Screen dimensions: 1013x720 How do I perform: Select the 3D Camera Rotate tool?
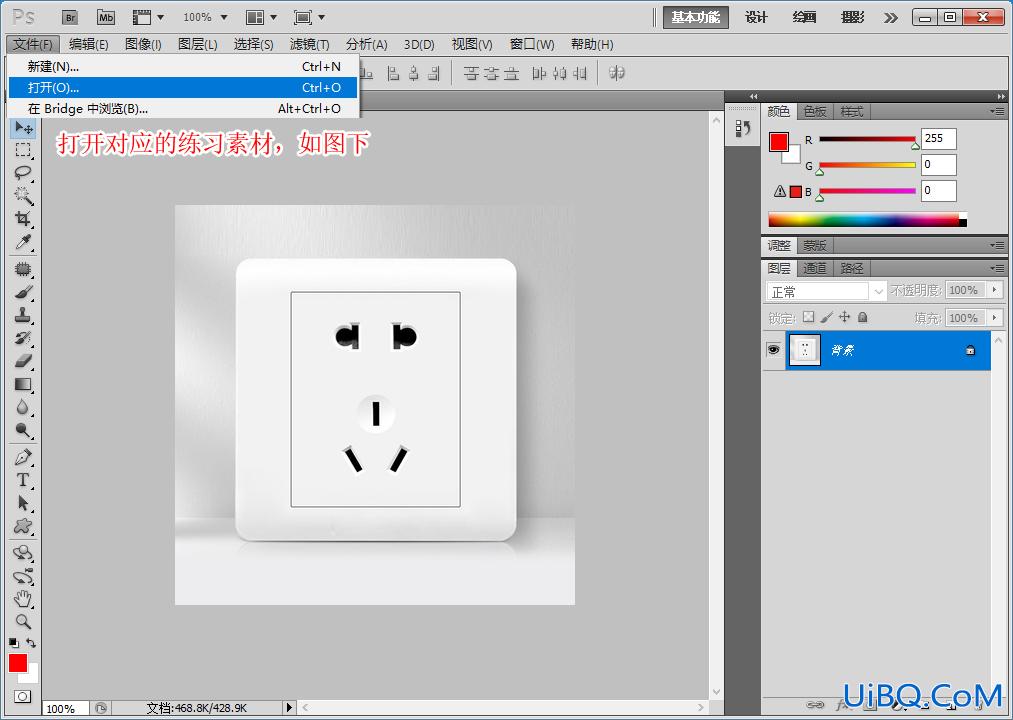(23, 575)
